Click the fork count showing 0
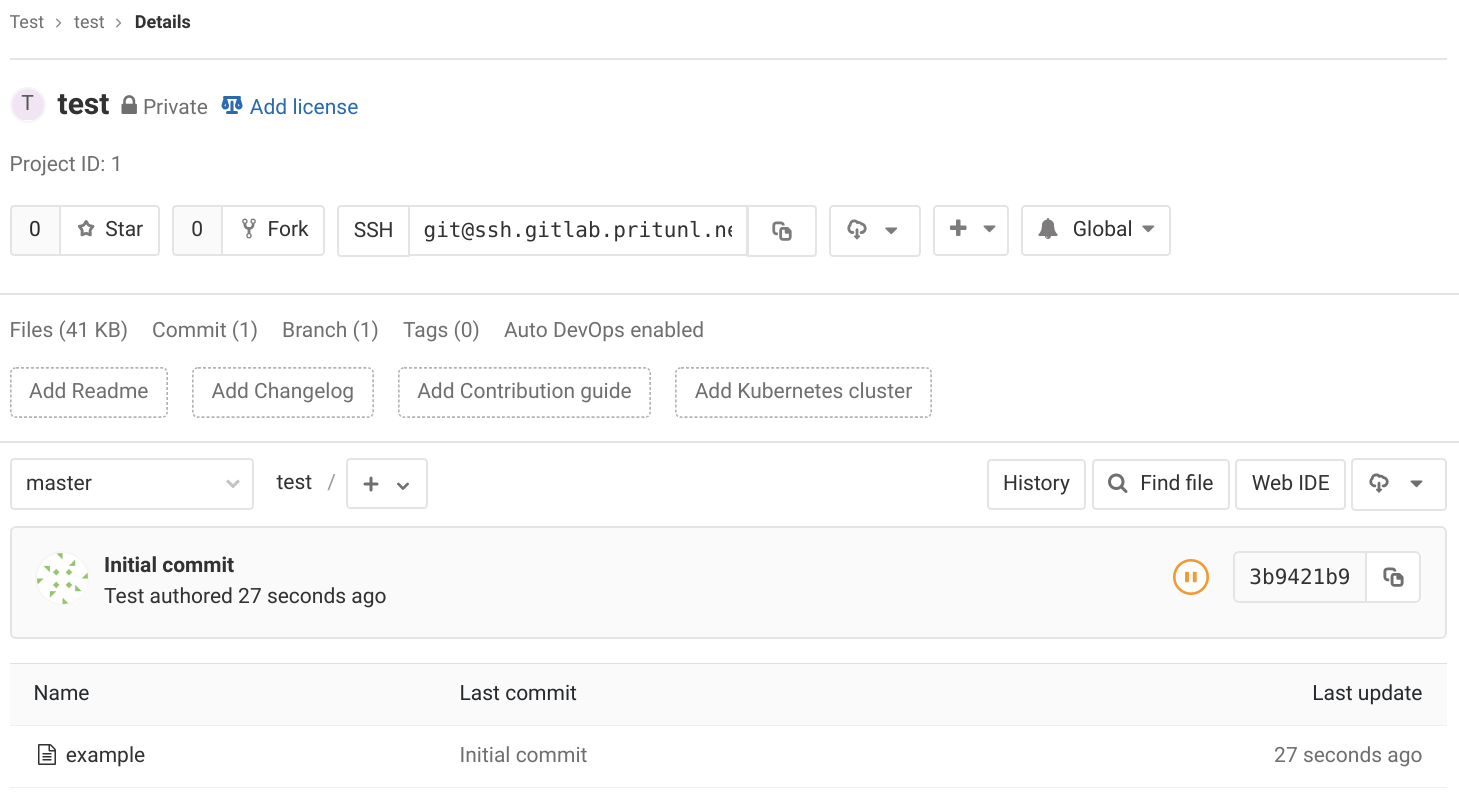This screenshot has height=802, width=1459. [x=197, y=230]
